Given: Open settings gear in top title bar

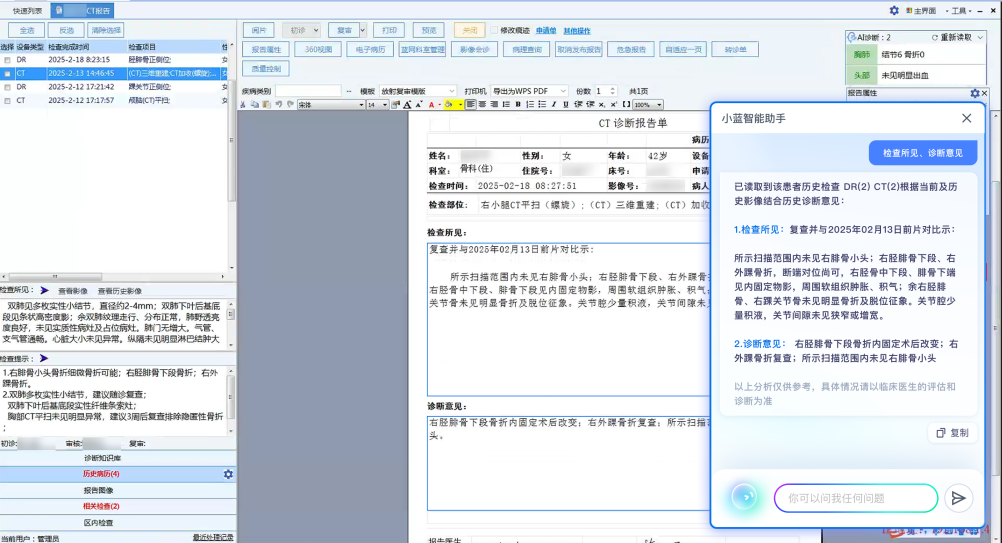Looking at the screenshot, I should click(x=894, y=10).
